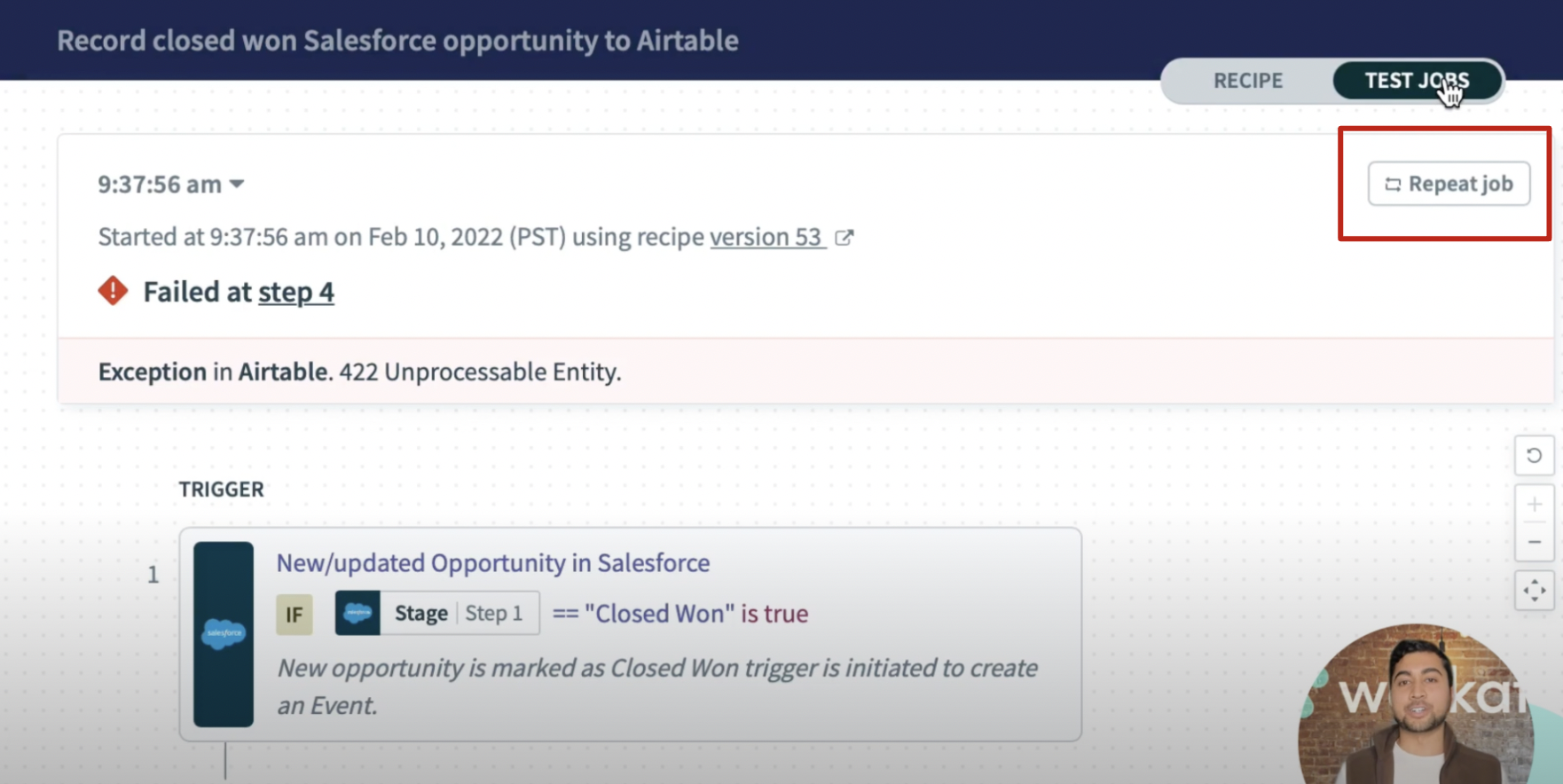The height and width of the screenshot is (784, 1563).
Task: Jump to the failed step 4 link
Action: point(296,292)
